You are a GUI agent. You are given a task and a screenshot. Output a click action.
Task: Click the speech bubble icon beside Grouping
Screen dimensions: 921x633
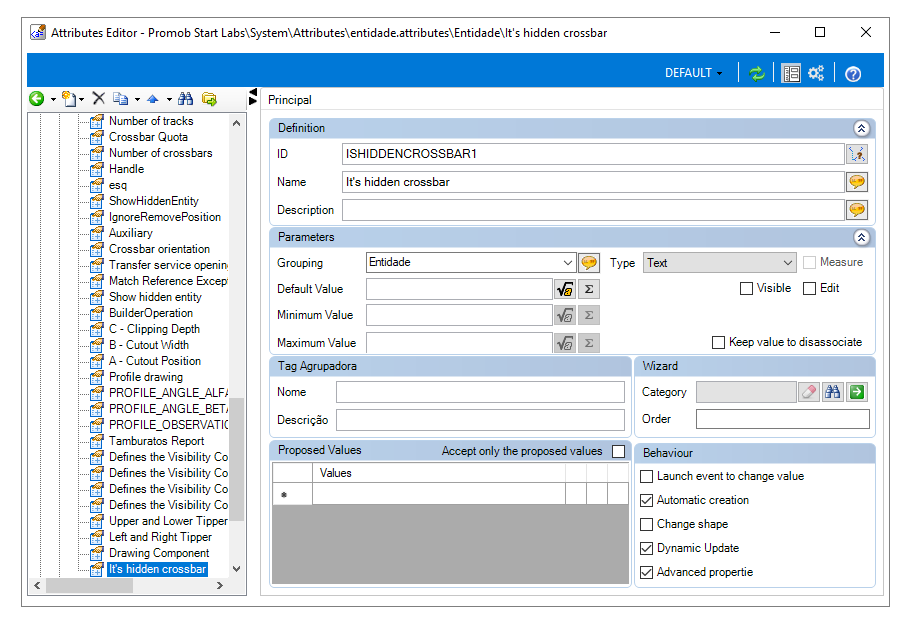click(x=589, y=262)
